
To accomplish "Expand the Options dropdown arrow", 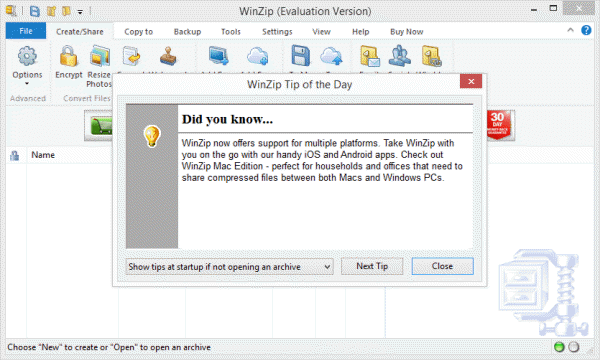I will tap(27, 83).
